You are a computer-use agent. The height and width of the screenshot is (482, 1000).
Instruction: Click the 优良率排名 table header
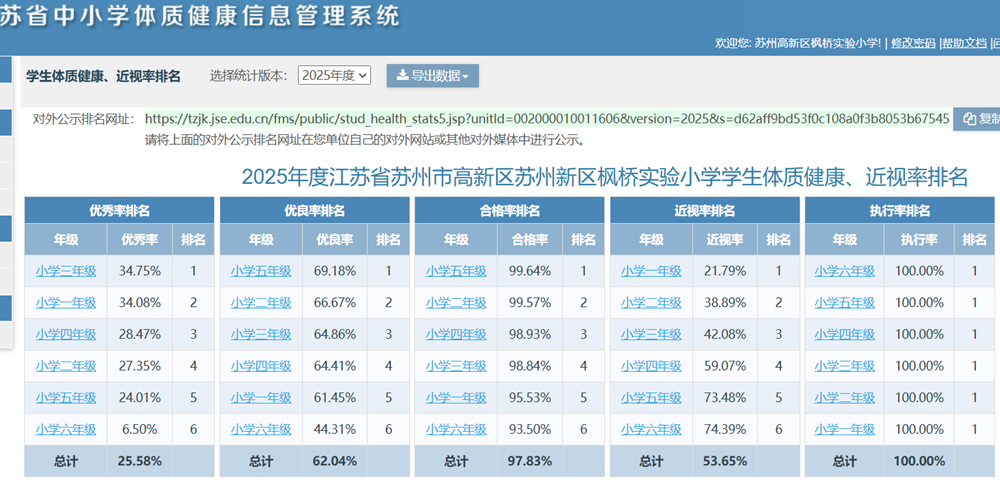314,210
